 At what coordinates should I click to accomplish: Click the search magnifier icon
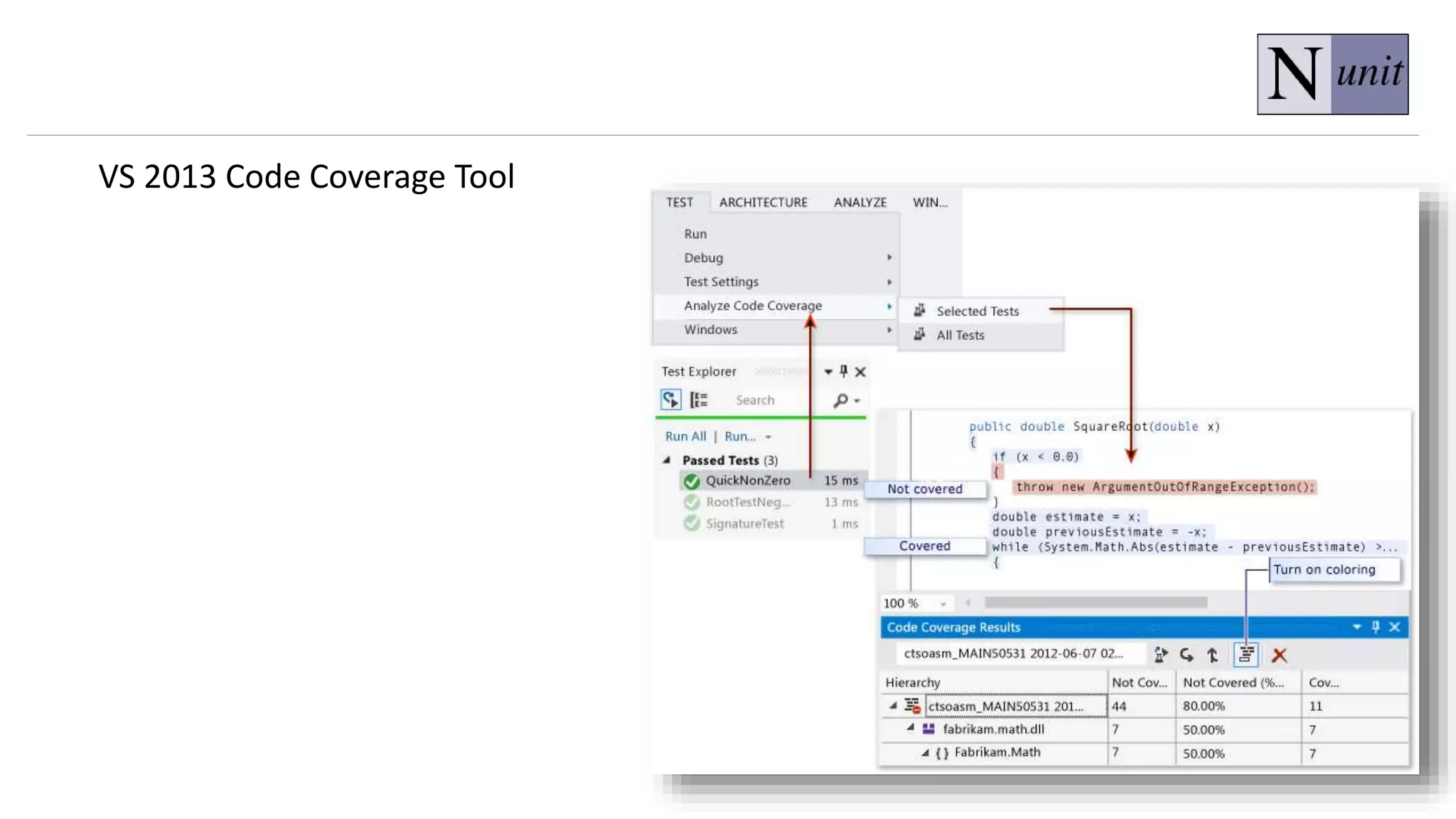pos(840,401)
